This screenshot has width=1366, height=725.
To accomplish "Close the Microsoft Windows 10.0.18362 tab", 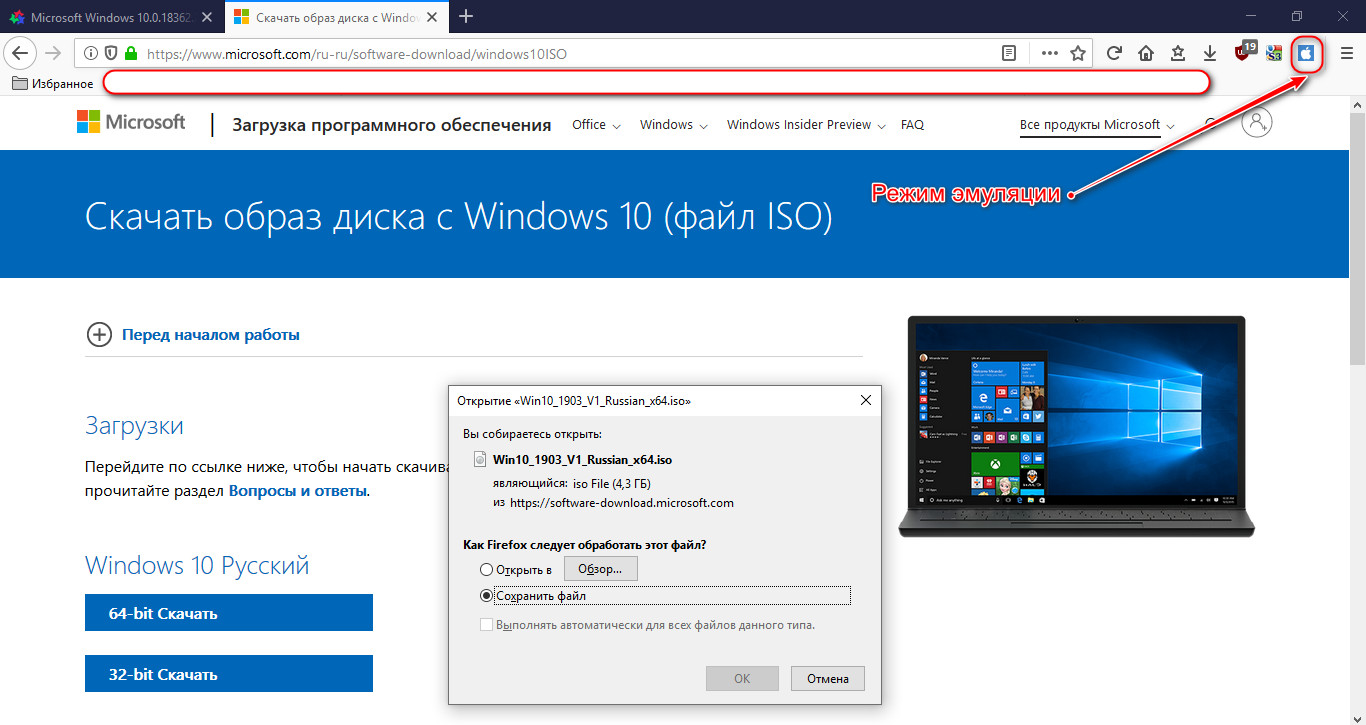I will pos(209,17).
